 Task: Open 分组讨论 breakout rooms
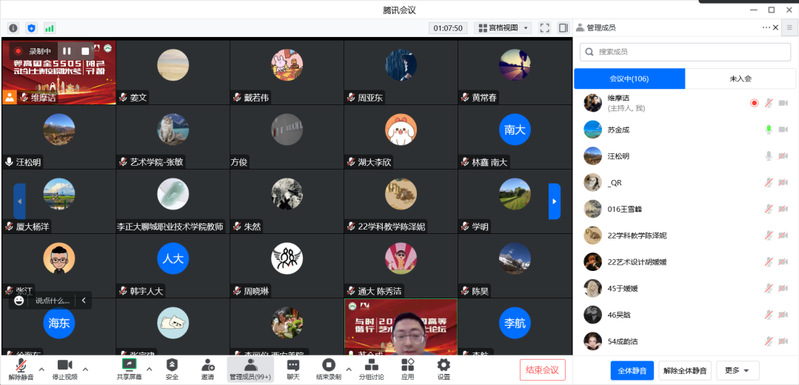point(371,369)
